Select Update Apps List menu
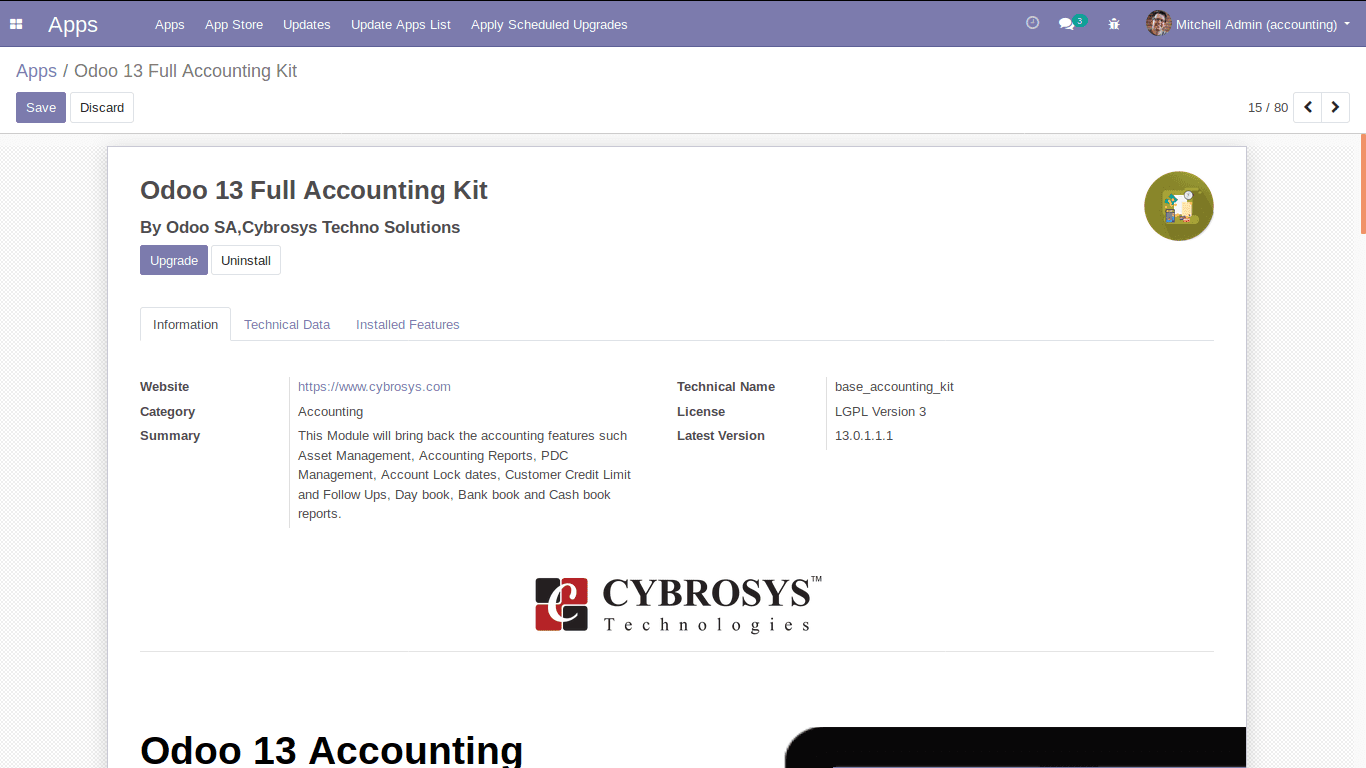Viewport: 1366px width, 768px height. coord(401,25)
